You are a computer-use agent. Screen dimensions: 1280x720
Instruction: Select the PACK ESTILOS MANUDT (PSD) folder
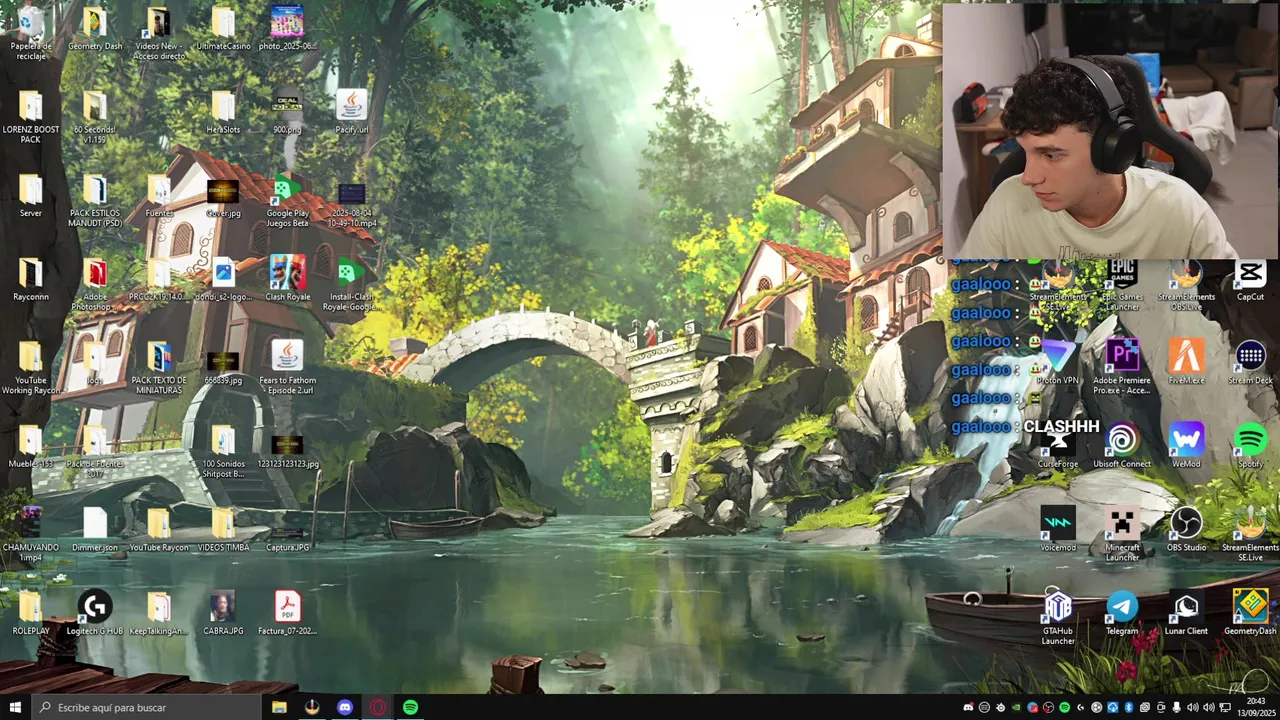coord(95,200)
